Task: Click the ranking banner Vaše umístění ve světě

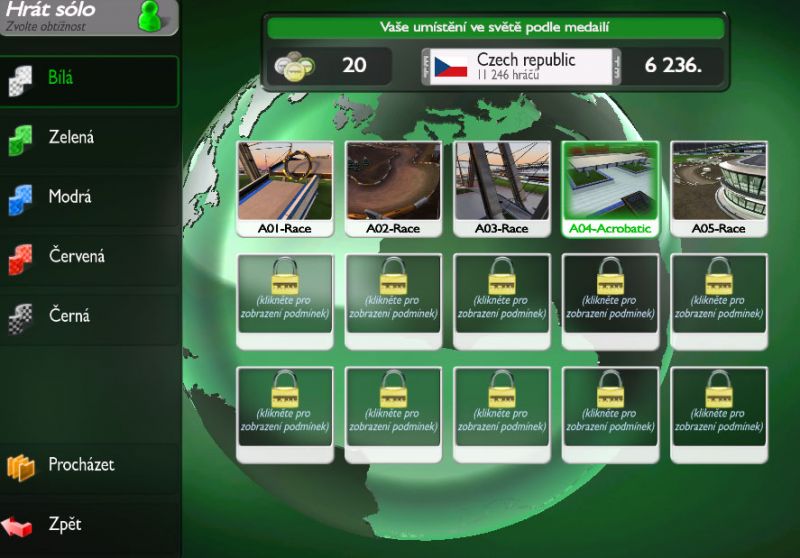Action: pos(495,28)
